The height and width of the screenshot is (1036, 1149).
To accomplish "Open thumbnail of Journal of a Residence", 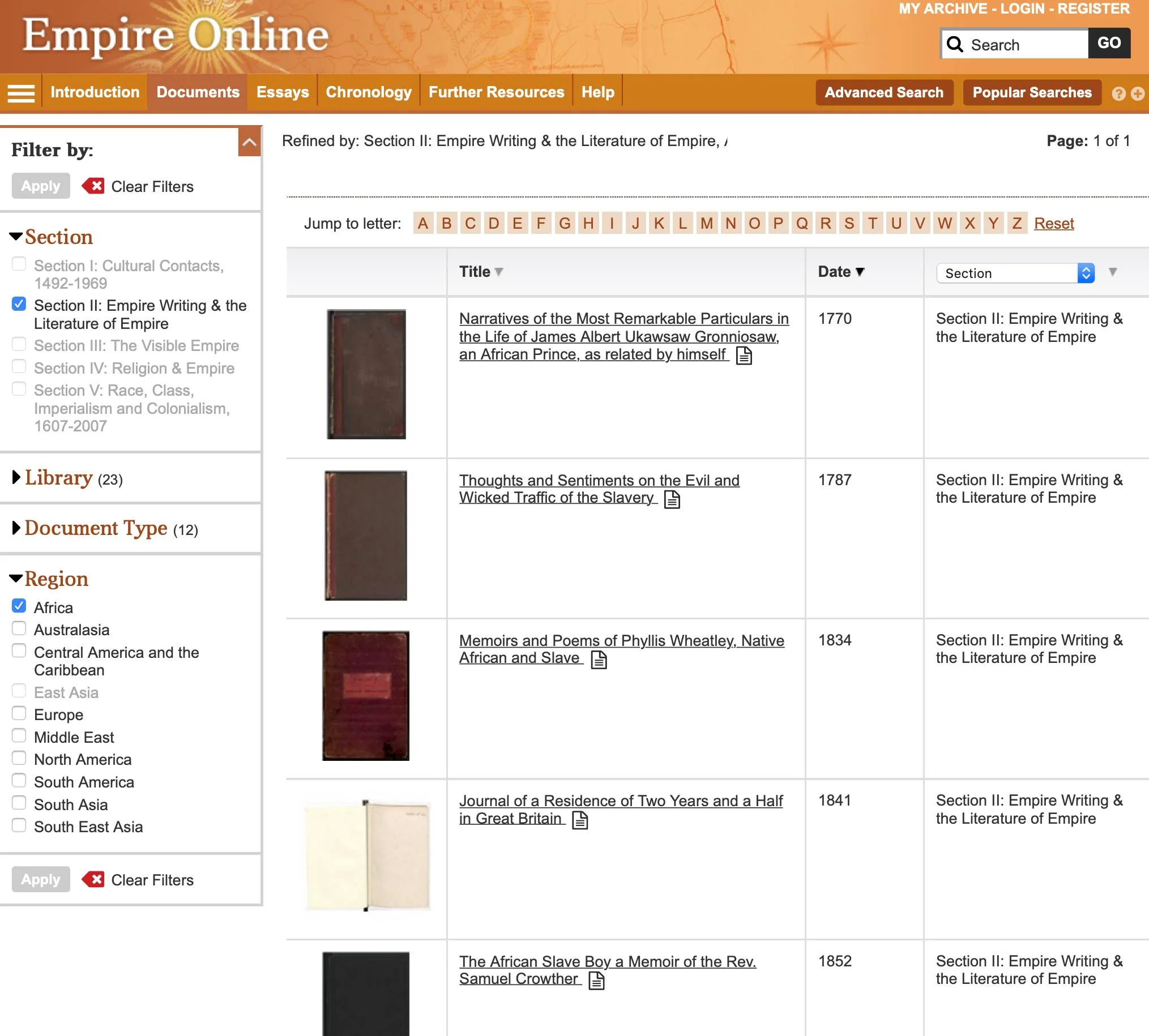I will [367, 855].
